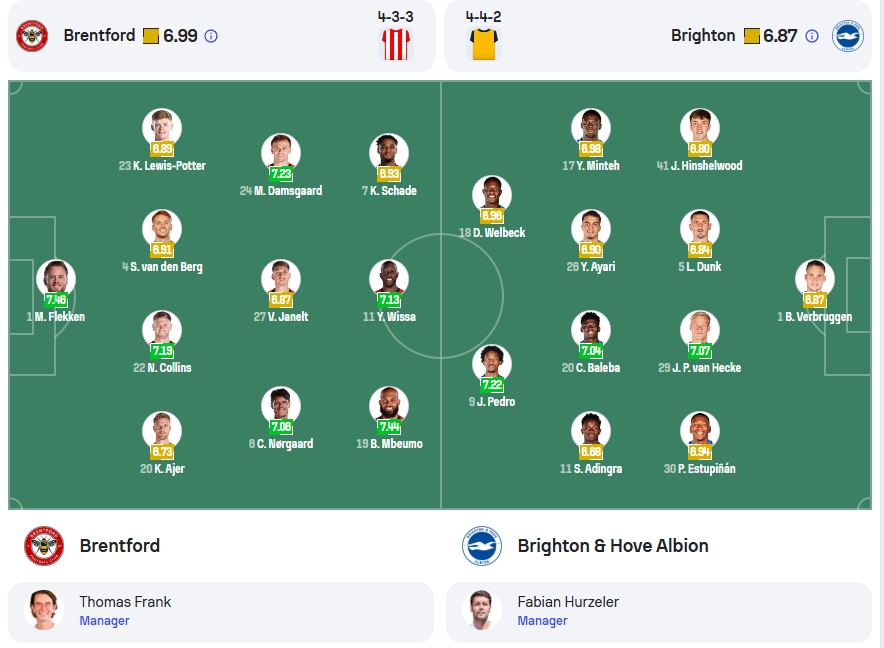Click M. Damsgaard's 7.23 rating badge

(281, 174)
